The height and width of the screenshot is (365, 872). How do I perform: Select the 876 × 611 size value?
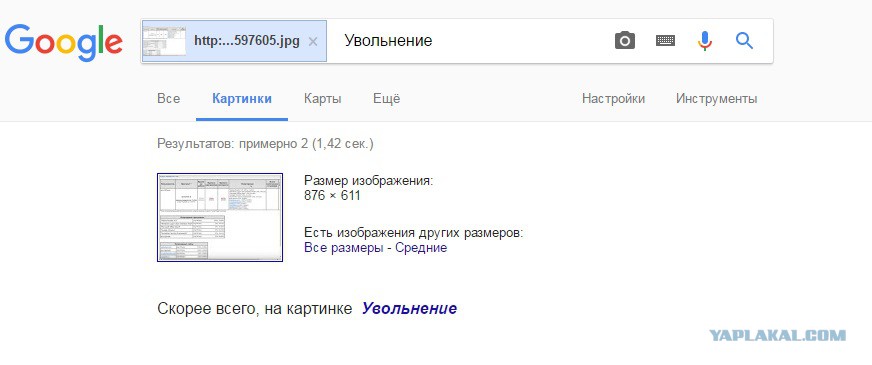[333, 196]
